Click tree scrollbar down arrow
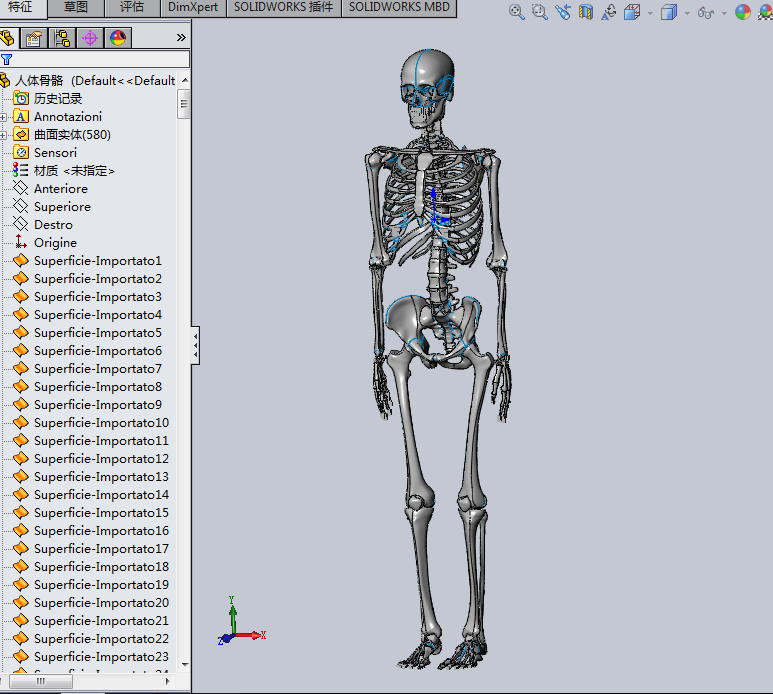Viewport: 773px width, 694px height. [185, 664]
